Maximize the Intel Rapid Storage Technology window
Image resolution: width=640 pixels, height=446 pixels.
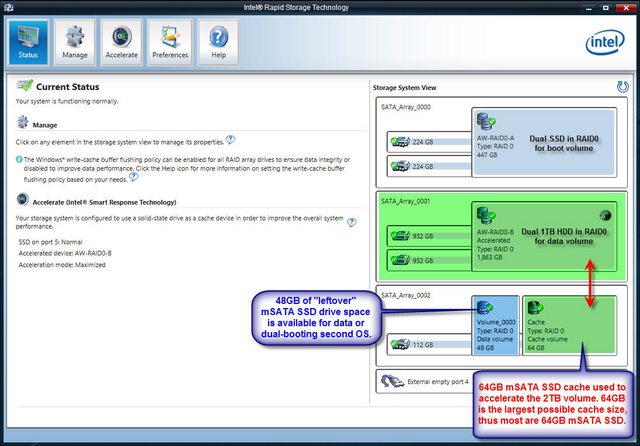click(x=606, y=8)
